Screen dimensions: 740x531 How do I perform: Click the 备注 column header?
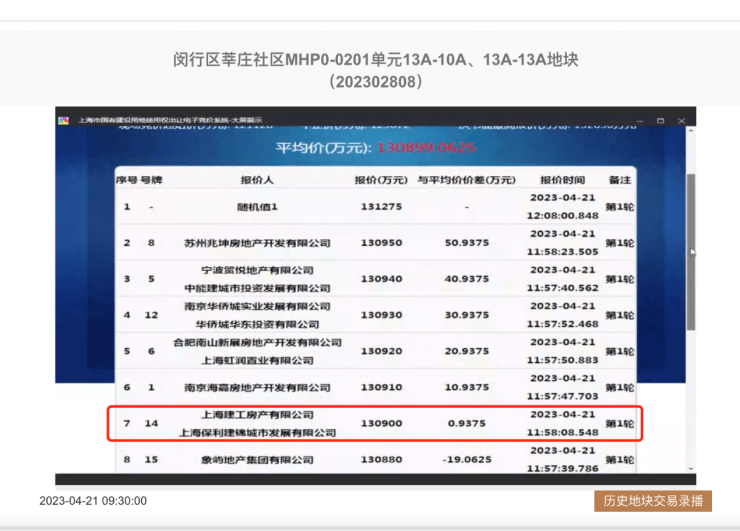(620, 180)
